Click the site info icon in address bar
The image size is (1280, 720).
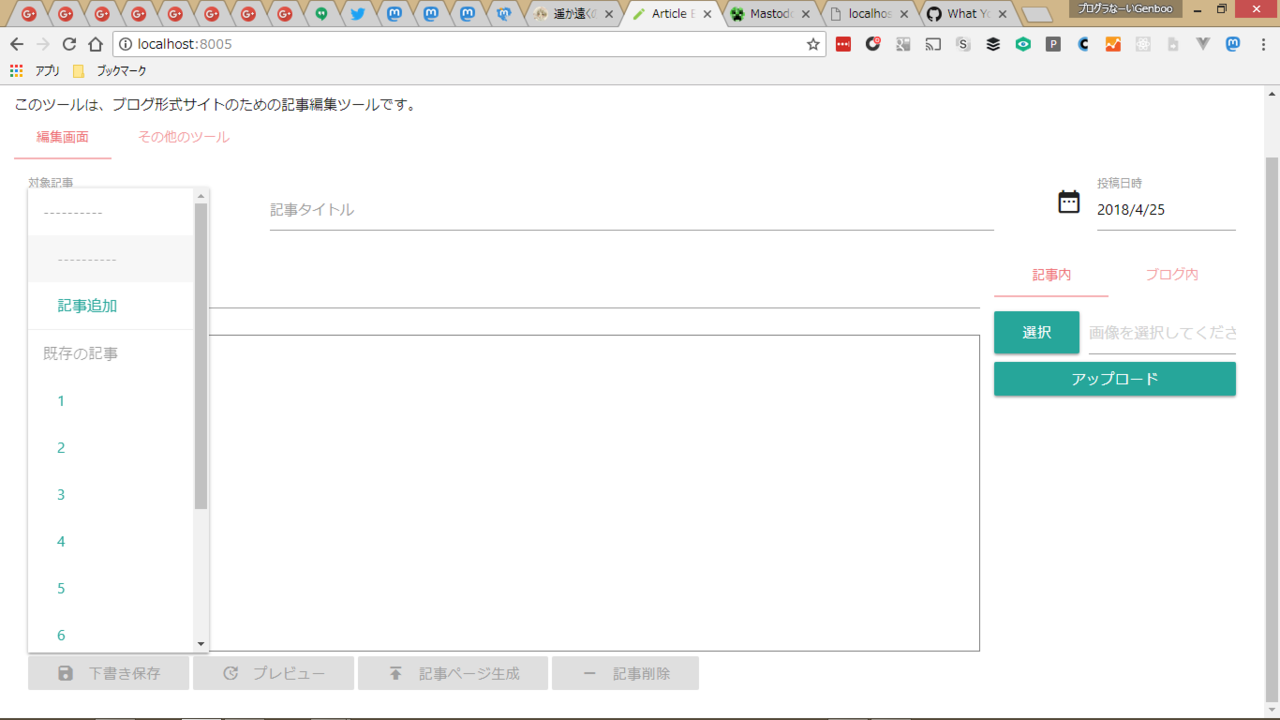point(125,44)
